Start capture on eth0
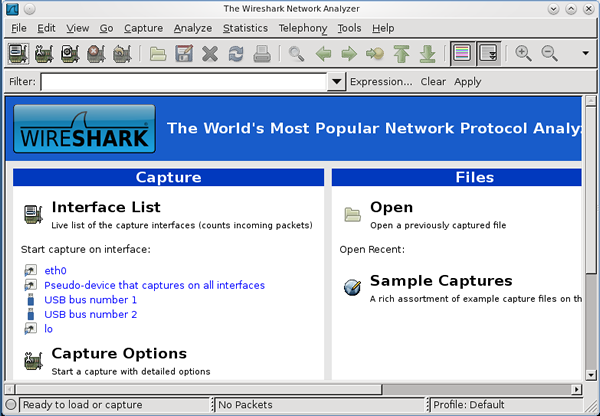600x416 pixels. click(x=55, y=271)
